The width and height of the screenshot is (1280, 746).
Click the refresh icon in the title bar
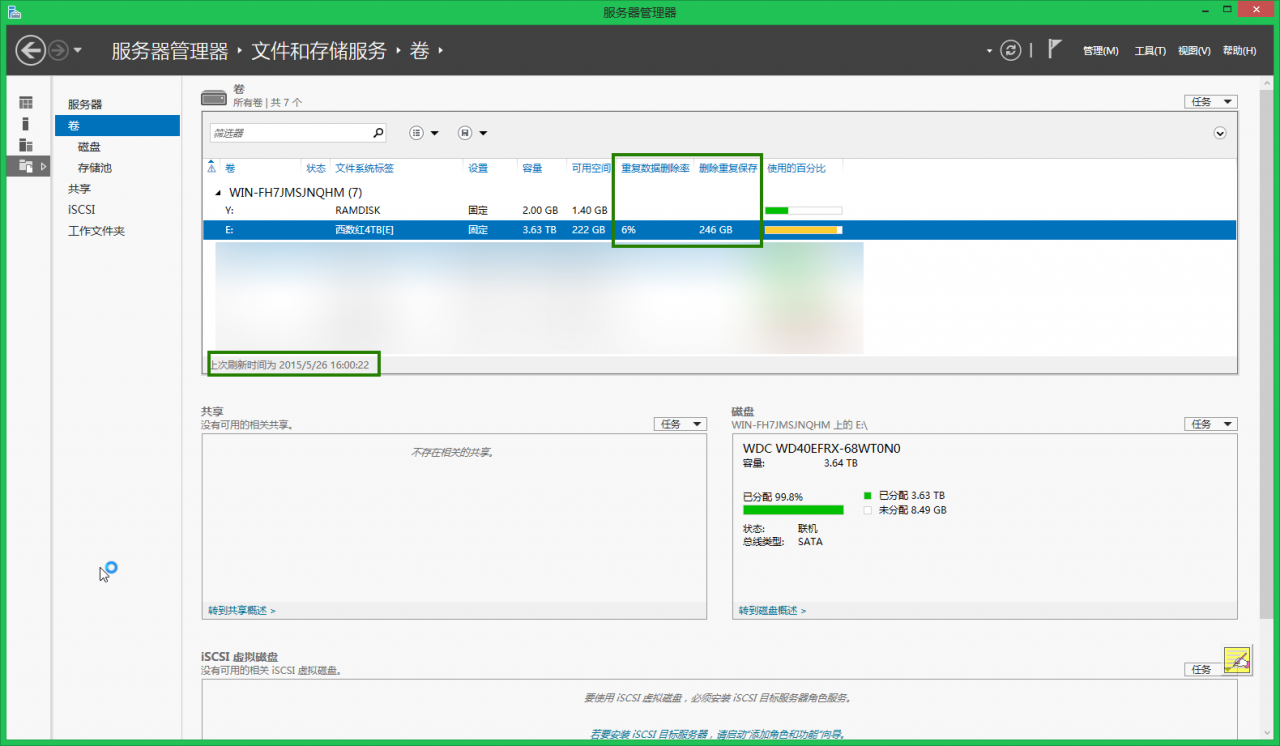click(x=1010, y=49)
